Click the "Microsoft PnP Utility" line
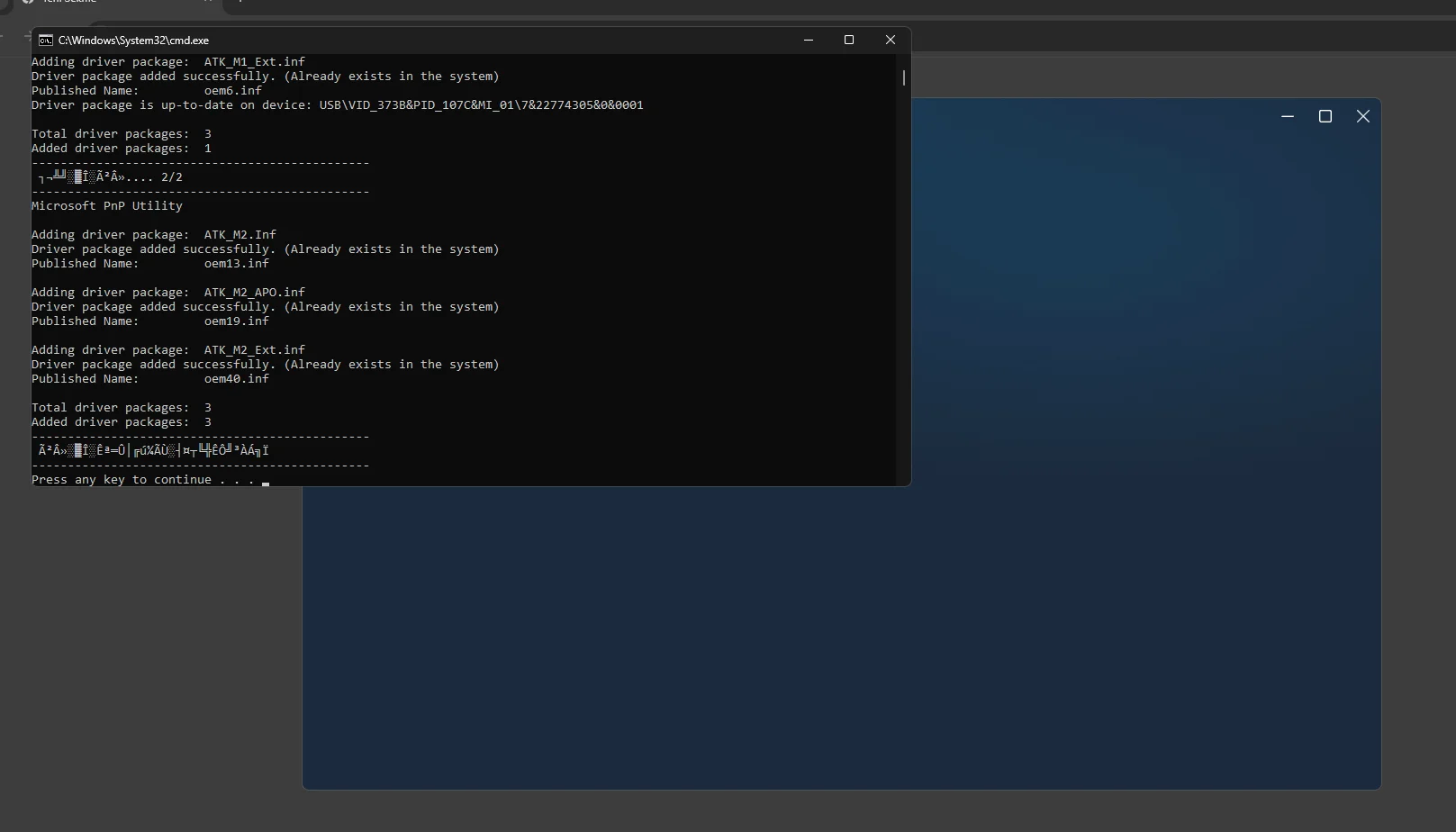Screen dimensions: 1456x832 pos(107,206)
